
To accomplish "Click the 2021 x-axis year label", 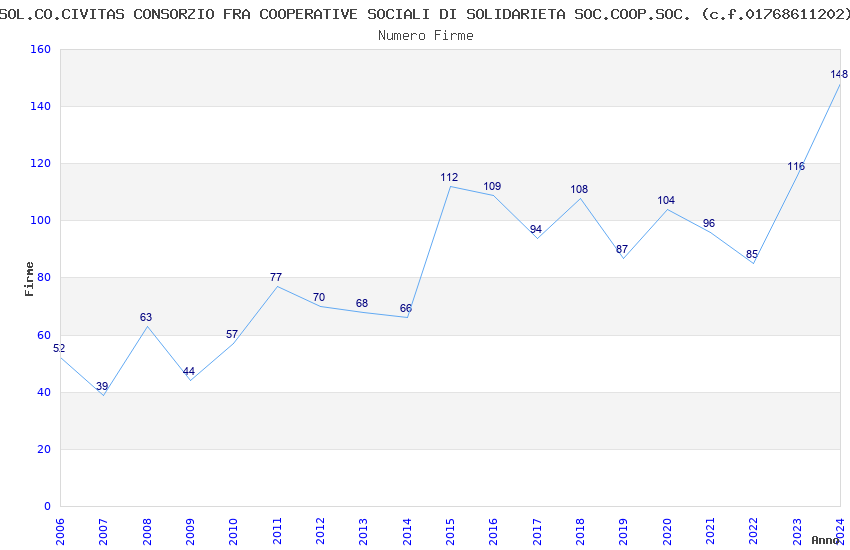I will coord(710,532).
